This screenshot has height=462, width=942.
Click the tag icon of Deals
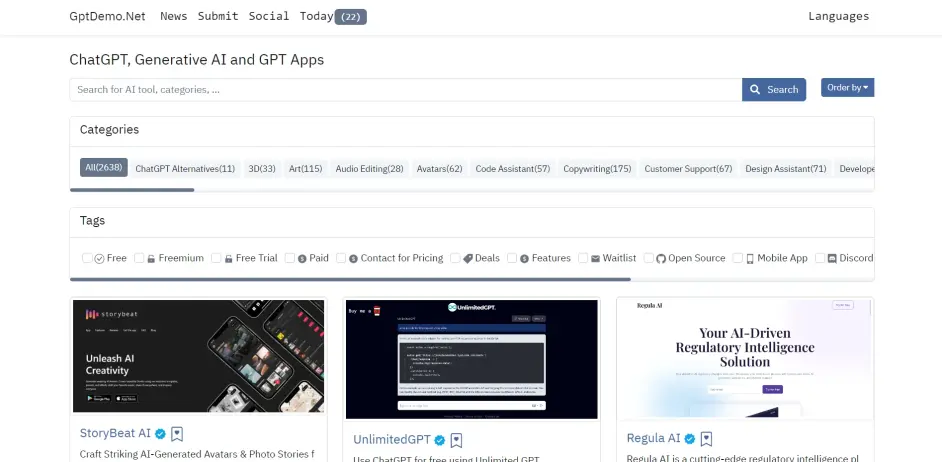(468, 258)
